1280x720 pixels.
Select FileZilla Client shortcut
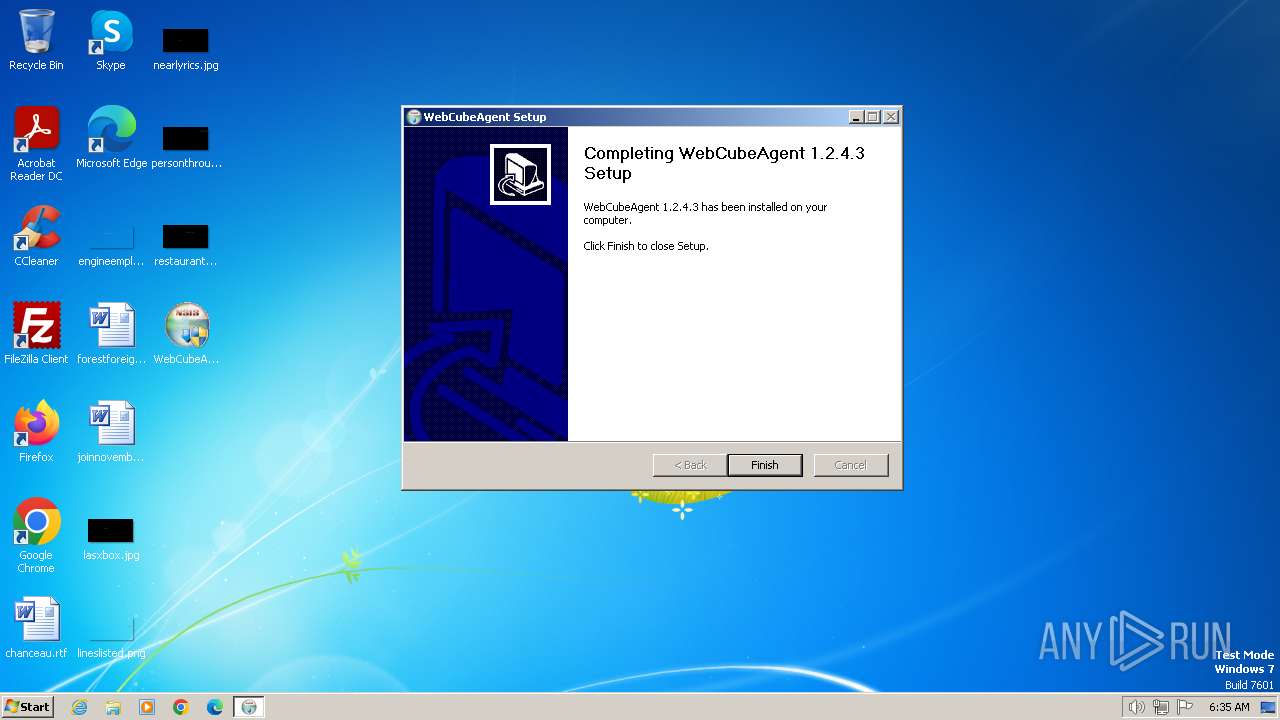tap(36, 334)
